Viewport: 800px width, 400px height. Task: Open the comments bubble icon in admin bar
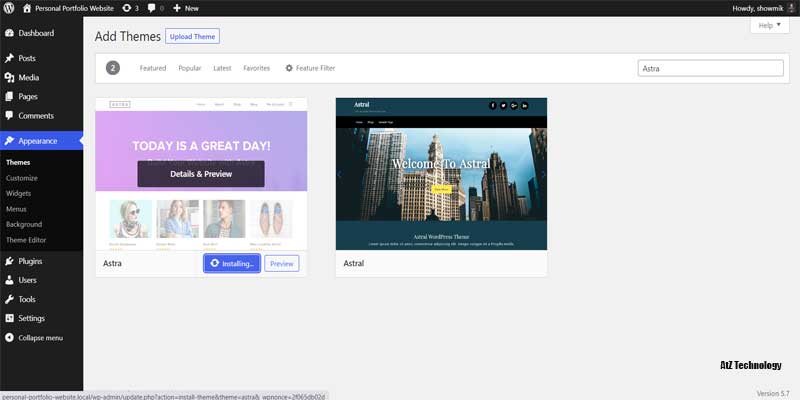152,8
